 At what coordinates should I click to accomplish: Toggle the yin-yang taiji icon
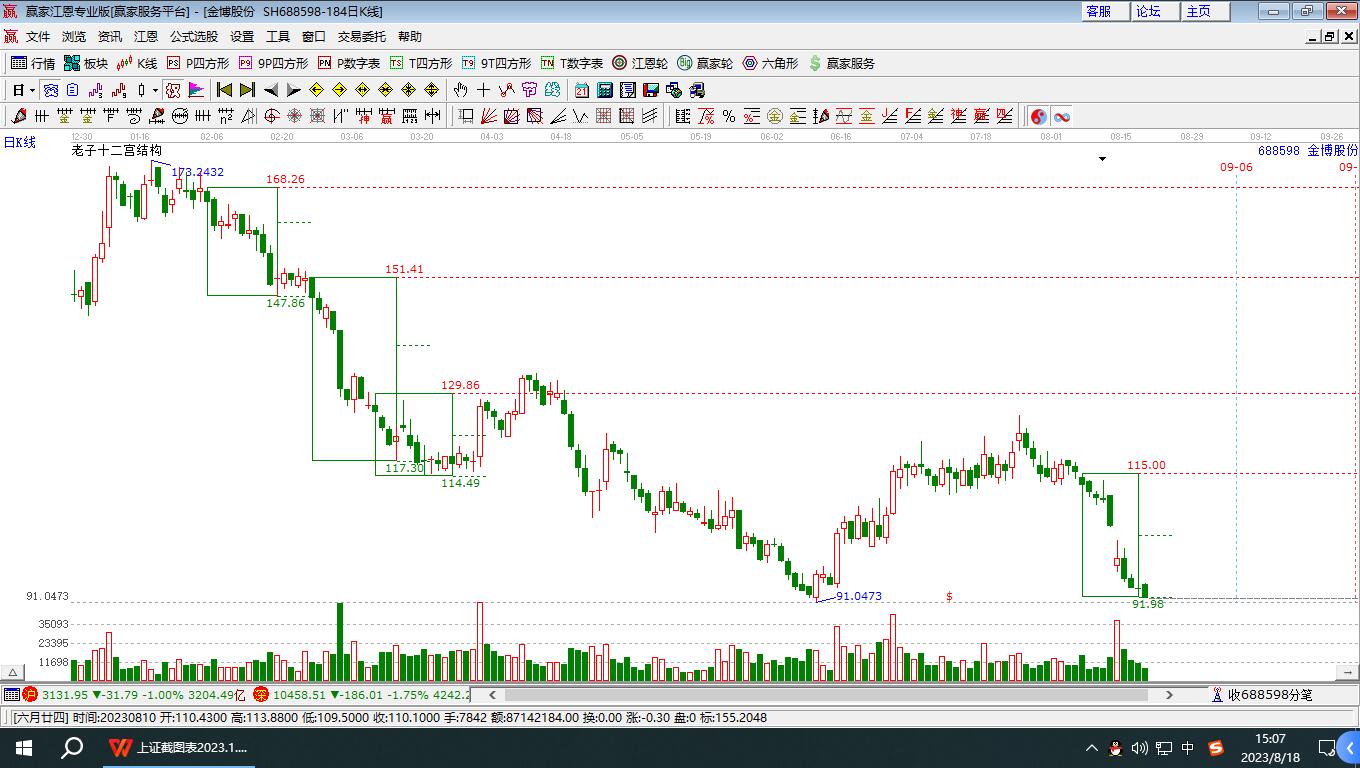[1039, 116]
